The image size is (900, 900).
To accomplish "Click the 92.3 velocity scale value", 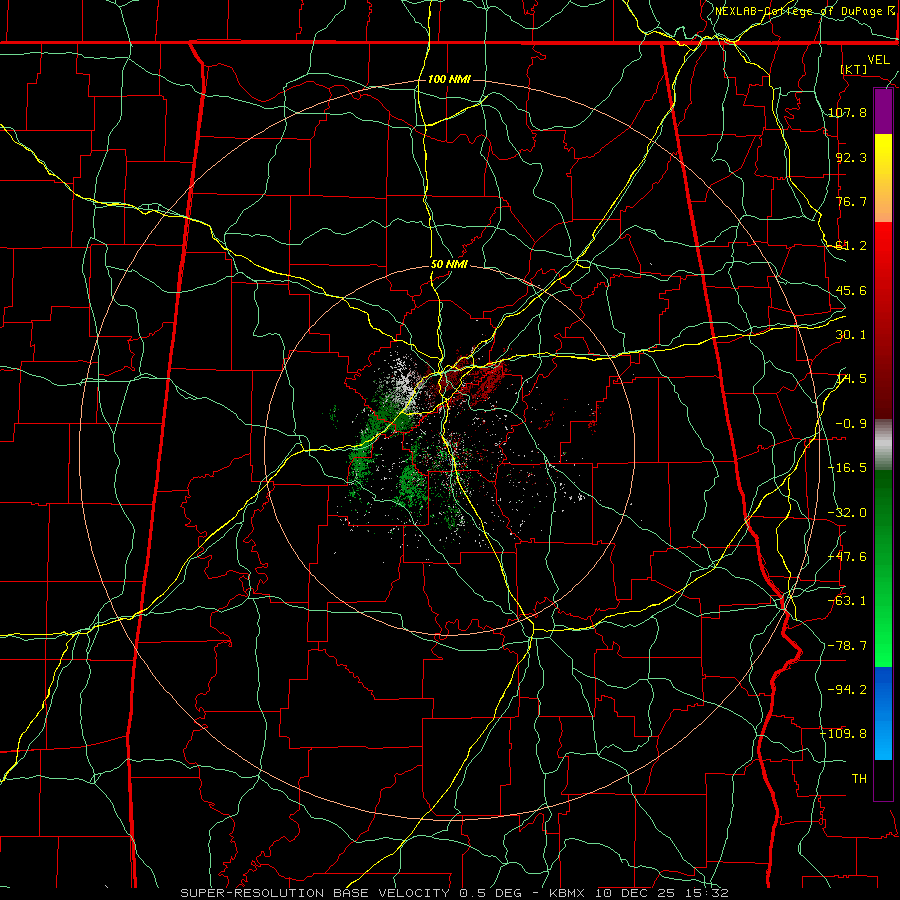I will [x=851, y=157].
